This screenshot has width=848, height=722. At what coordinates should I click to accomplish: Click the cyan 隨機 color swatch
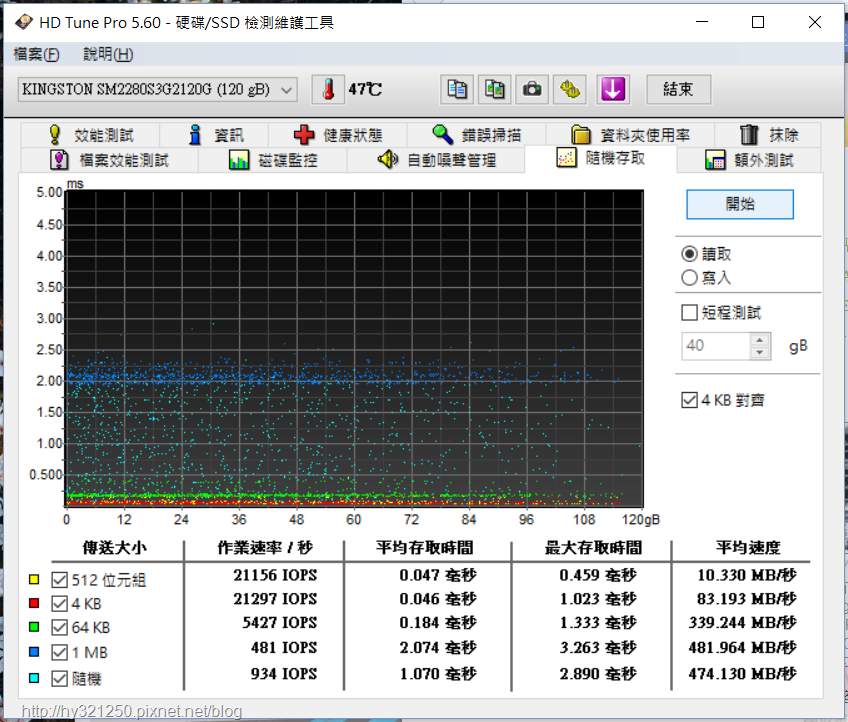pos(34,678)
